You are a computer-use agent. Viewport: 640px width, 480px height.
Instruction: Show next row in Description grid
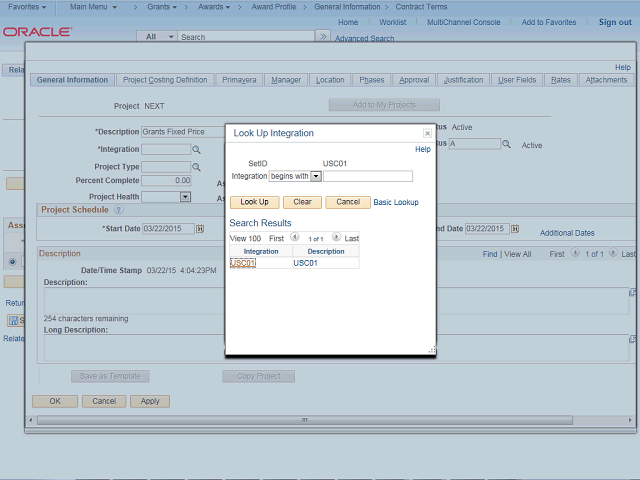click(613, 253)
